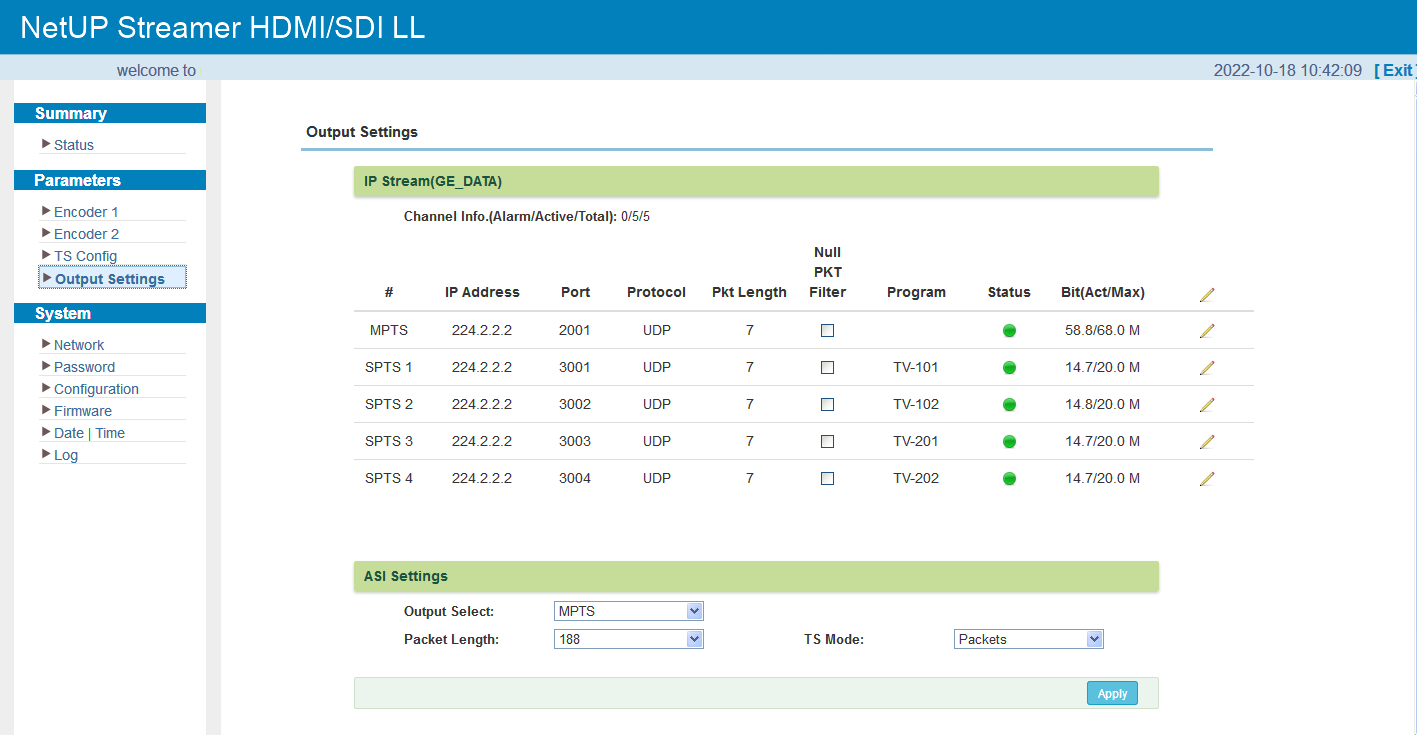This screenshot has height=735, width=1417.
Task: Click the green status light for SPTS 1
Action: pos(1009,368)
